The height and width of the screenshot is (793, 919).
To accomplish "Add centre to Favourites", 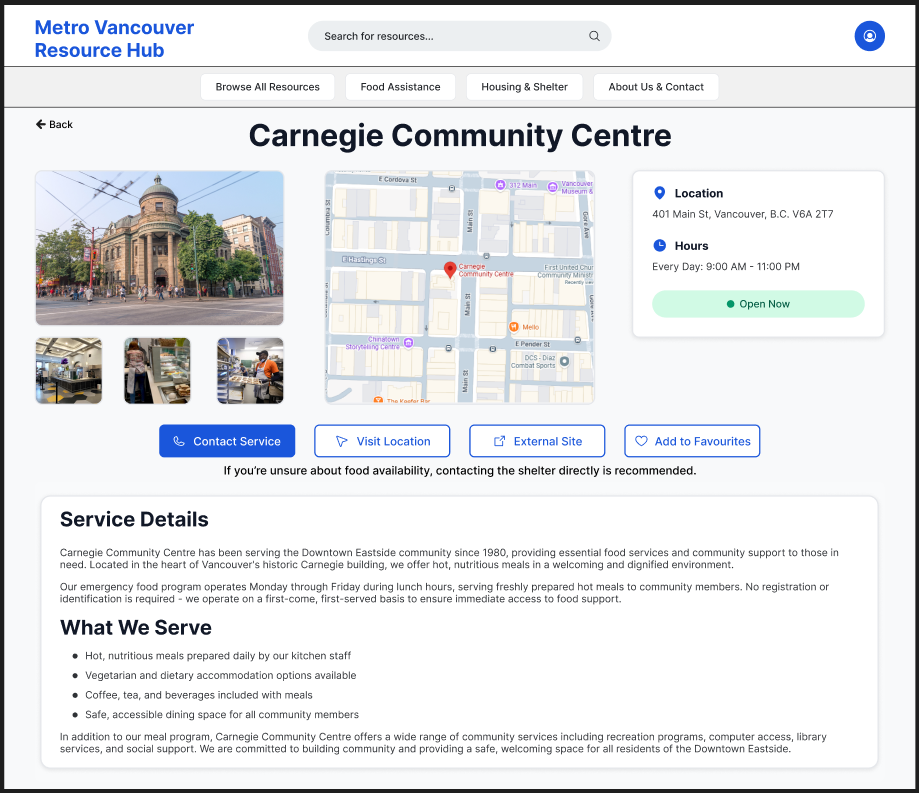I will [692, 441].
